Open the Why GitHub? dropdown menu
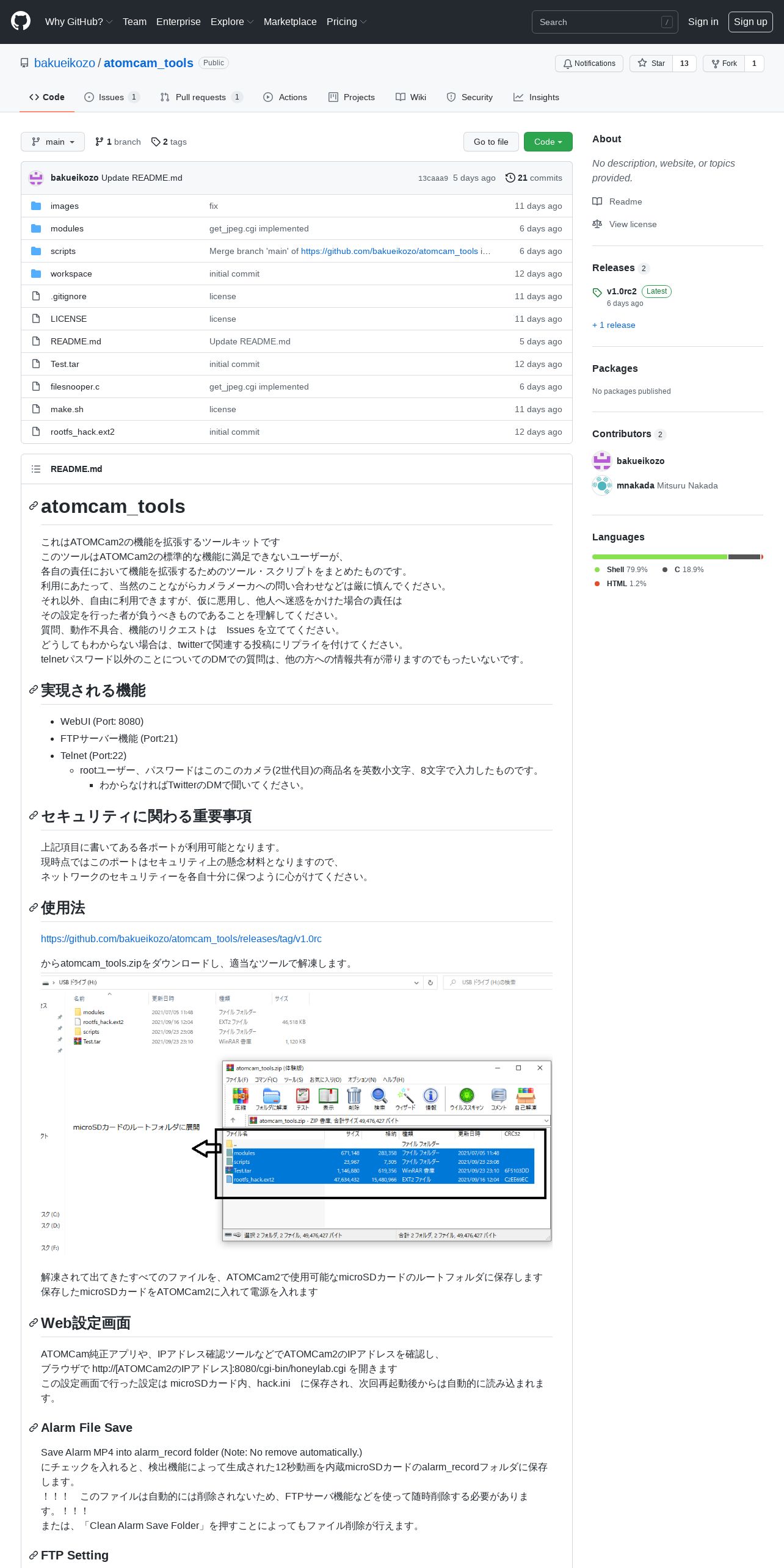The width and height of the screenshot is (784, 1568). tap(79, 21)
